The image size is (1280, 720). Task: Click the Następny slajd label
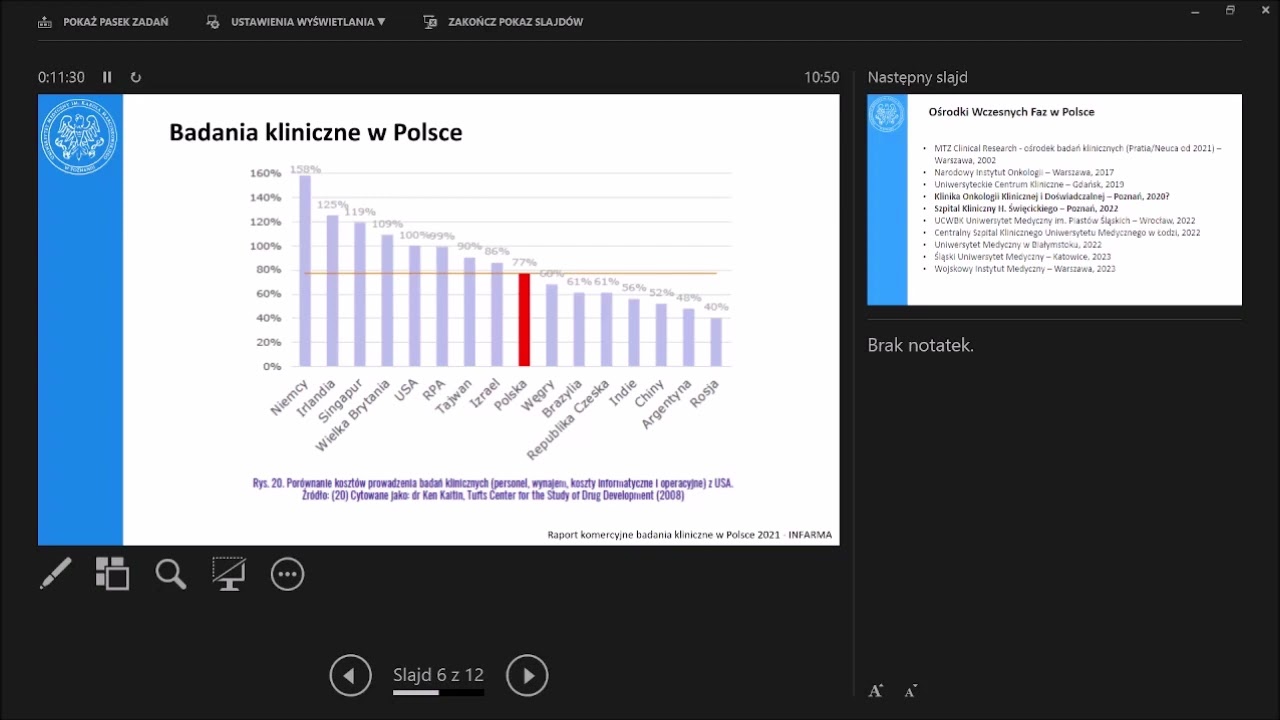[917, 77]
